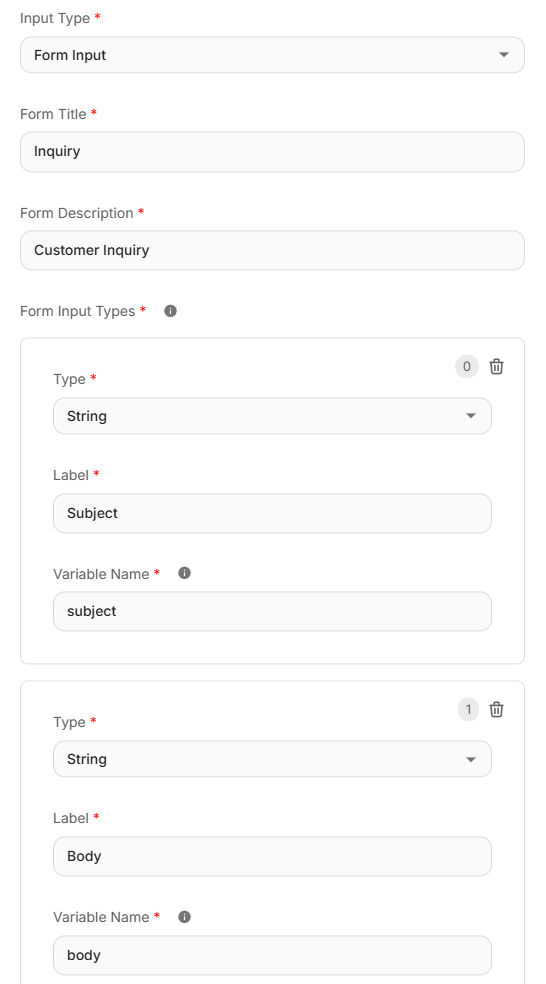Show info for Form Input Types
Screen dimensions: 546x984
(x=170, y=311)
